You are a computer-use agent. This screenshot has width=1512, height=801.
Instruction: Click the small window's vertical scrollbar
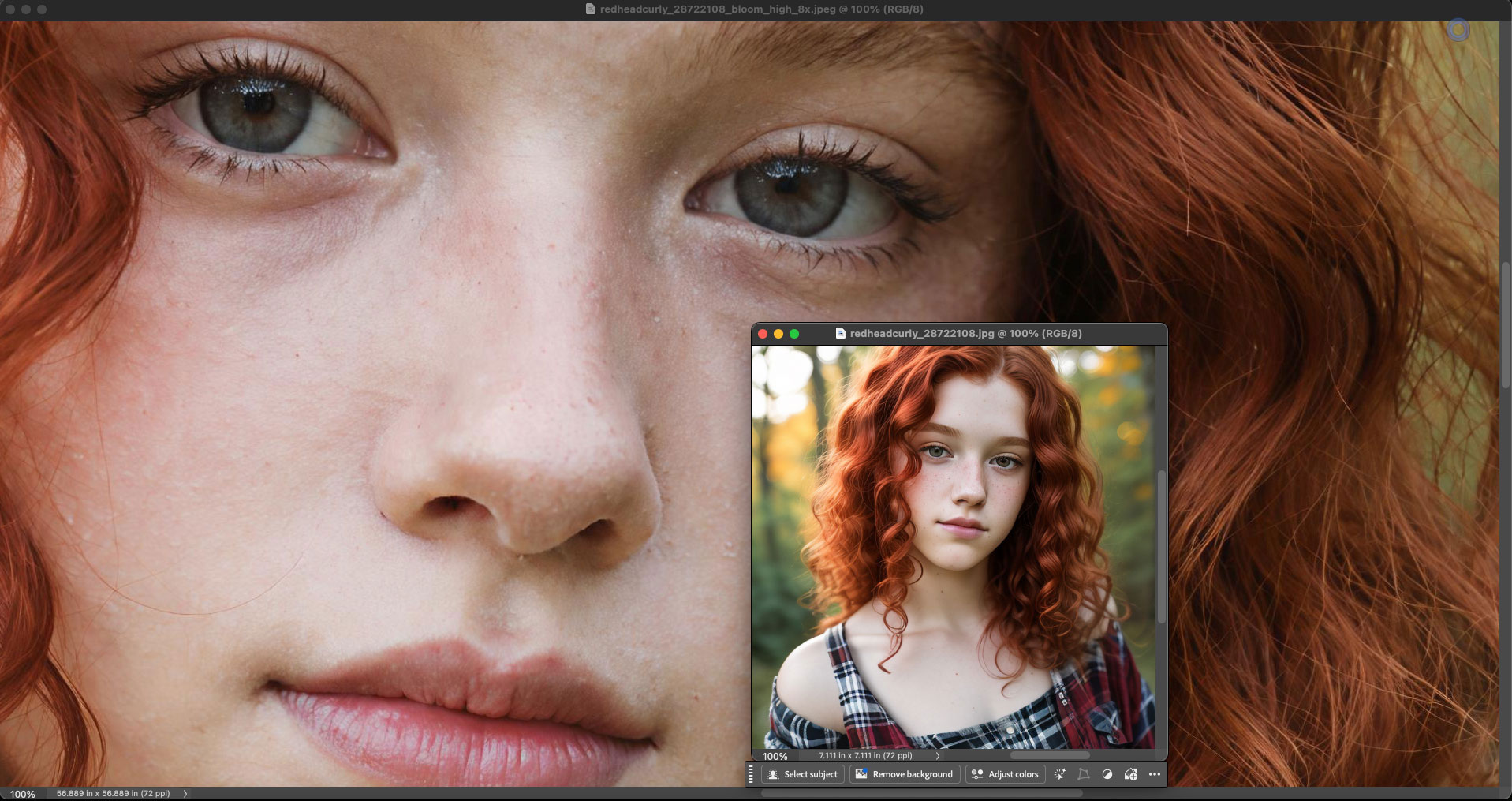pyautogui.click(x=1161, y=546)
